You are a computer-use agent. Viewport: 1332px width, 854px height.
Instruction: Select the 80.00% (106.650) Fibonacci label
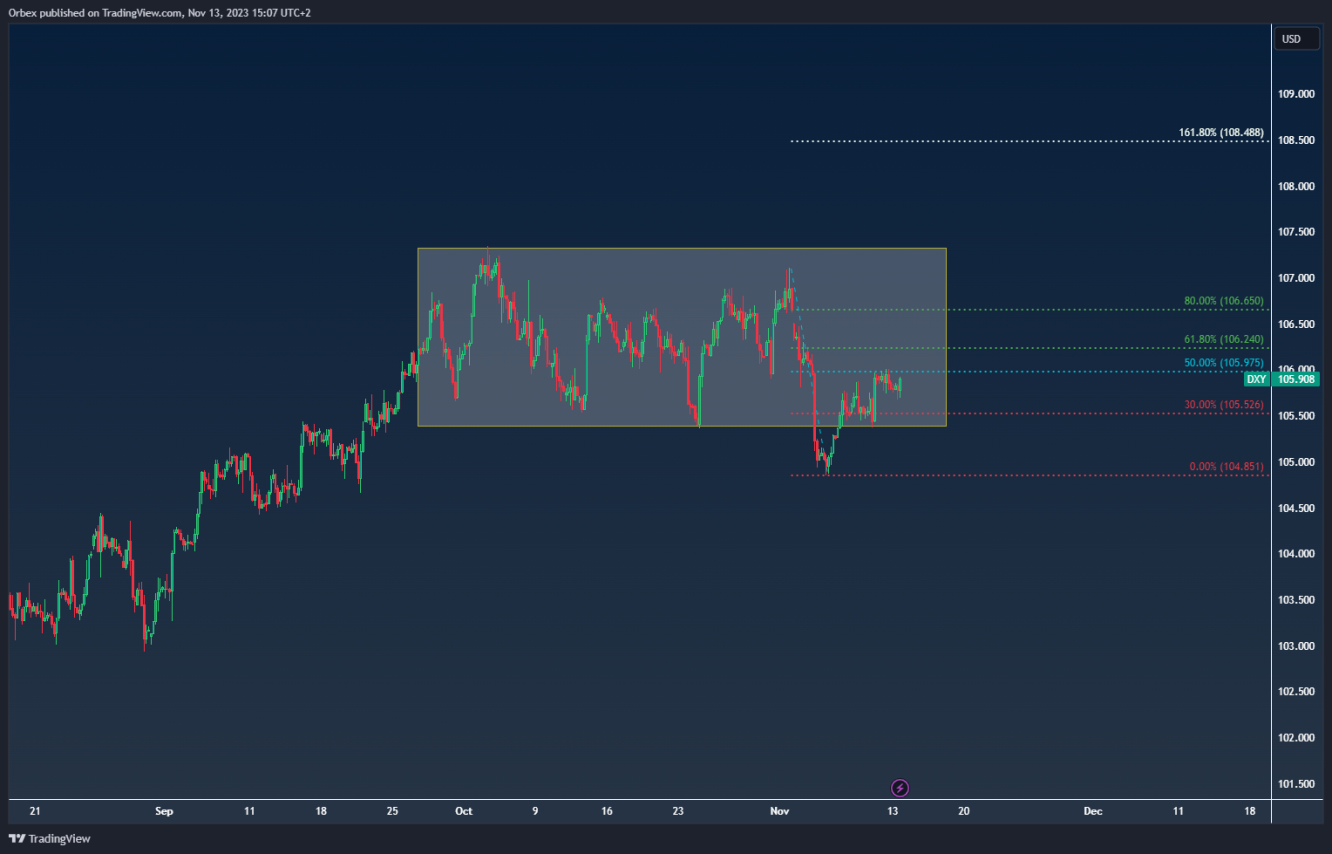click(1224, 300)
